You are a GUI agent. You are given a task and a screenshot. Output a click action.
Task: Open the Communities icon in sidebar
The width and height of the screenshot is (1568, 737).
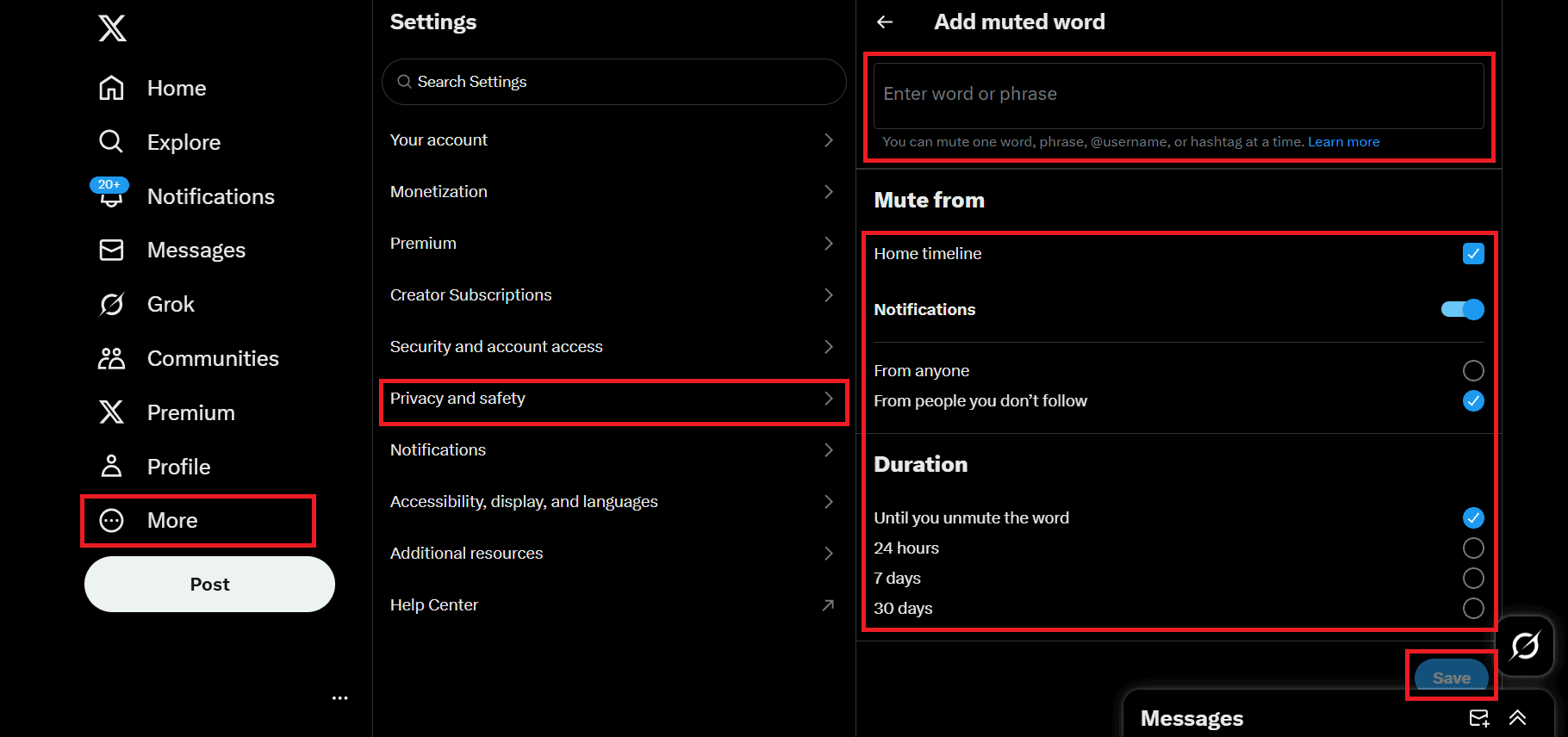[112, 358]
